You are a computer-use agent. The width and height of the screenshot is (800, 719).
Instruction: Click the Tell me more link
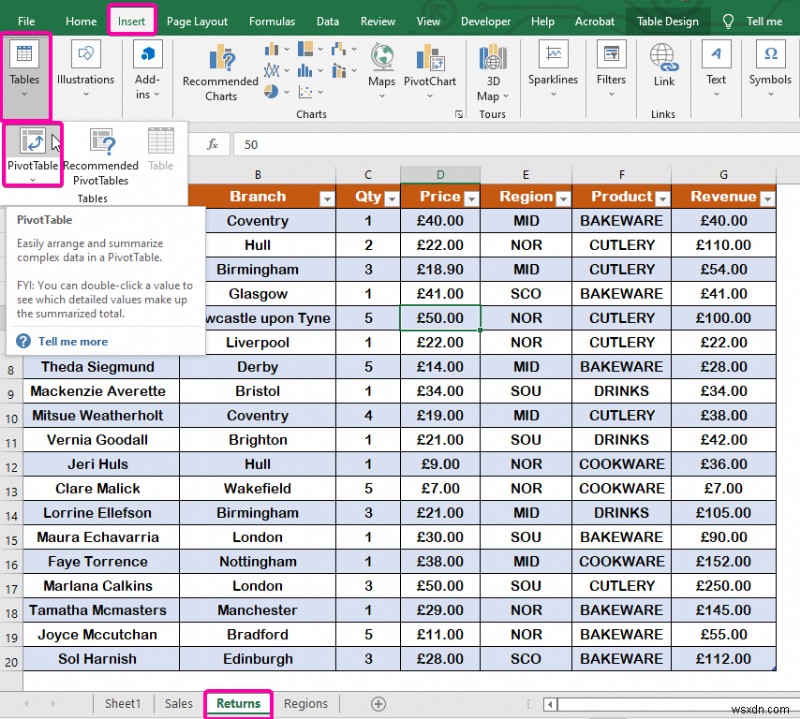point(73,341)
